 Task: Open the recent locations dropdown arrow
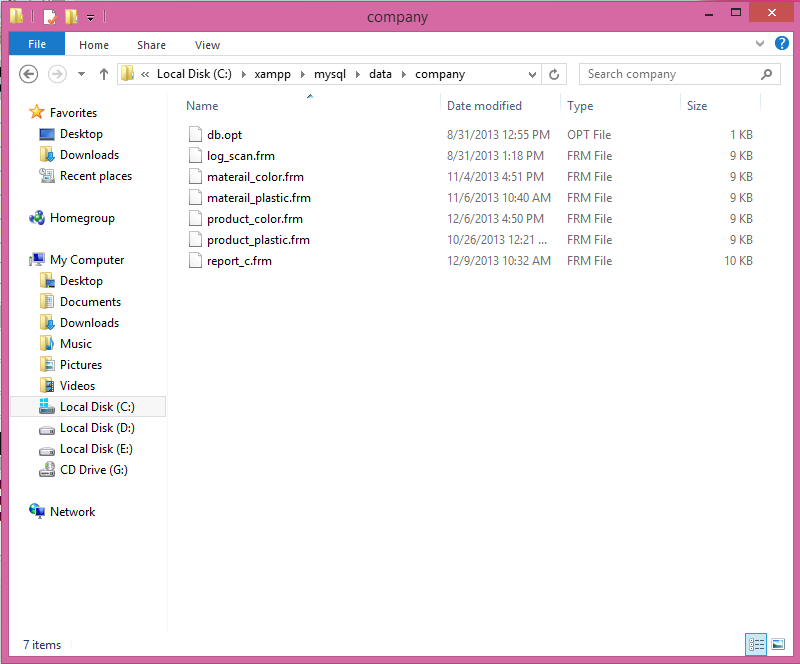pyautogui.click(x=81, y=75)
